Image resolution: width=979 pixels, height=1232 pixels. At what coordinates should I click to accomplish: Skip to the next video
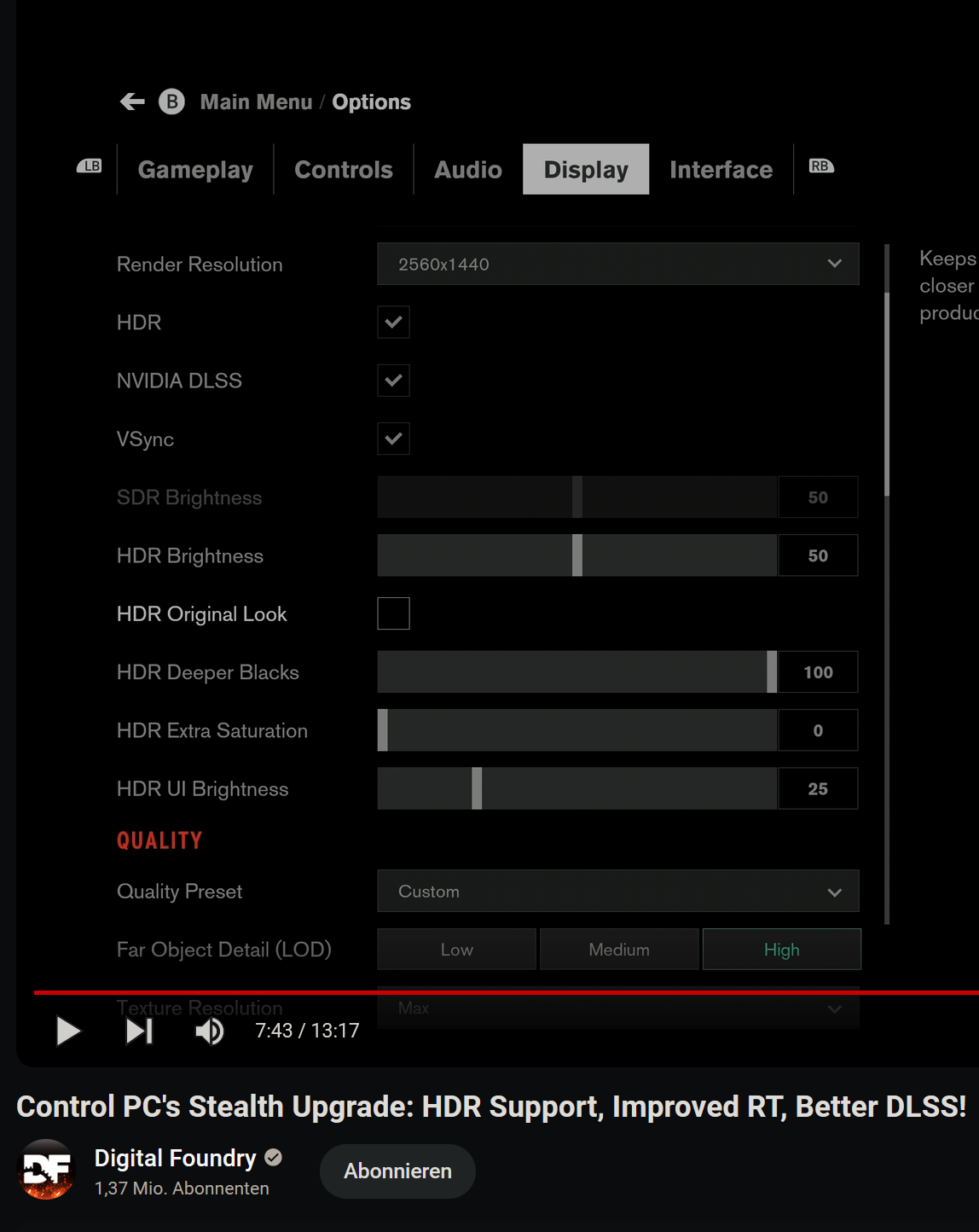(139, 1031)
